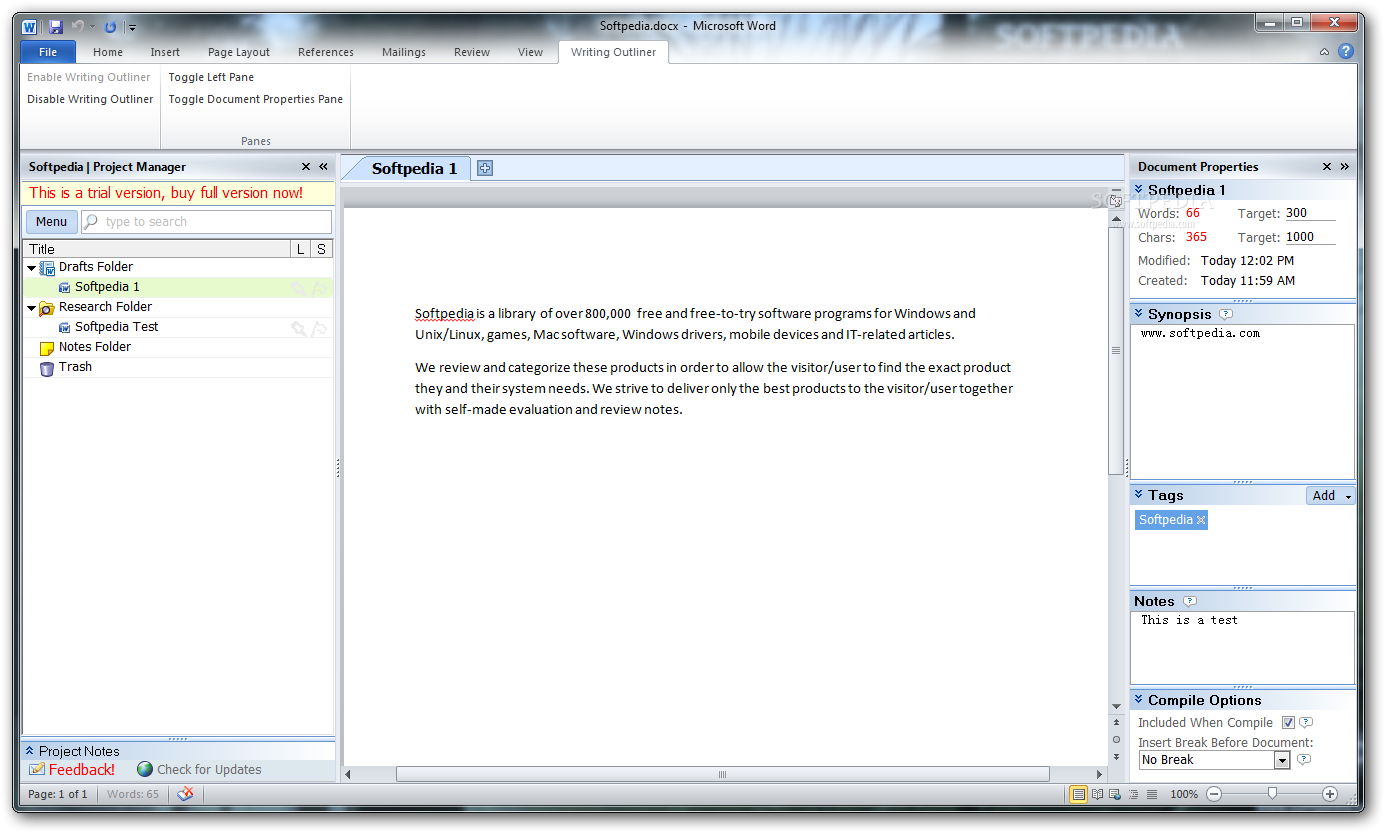Click the flag icon on Softpedia Test row
This screenshot has width=1385, height=833.
pyautogui.click(x=319, y=328)
